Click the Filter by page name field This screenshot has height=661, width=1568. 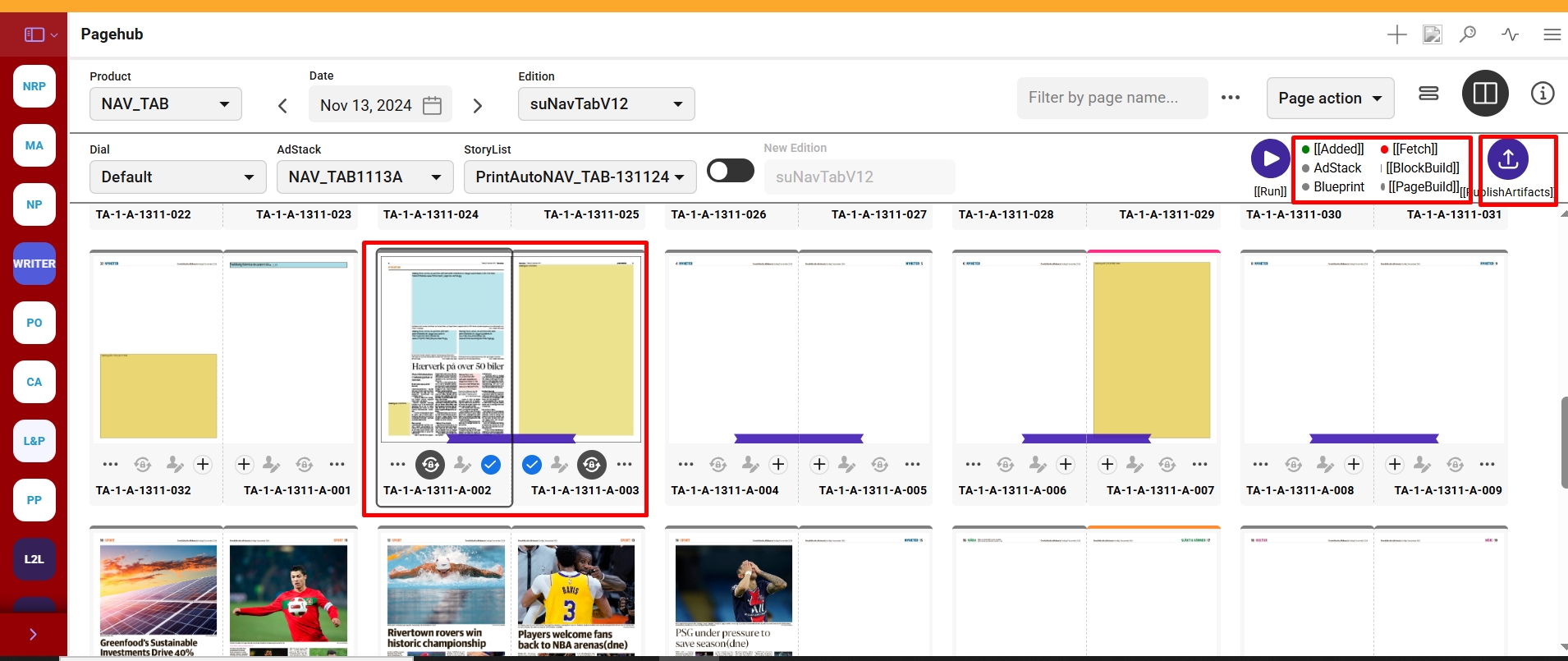point(1112,98)
